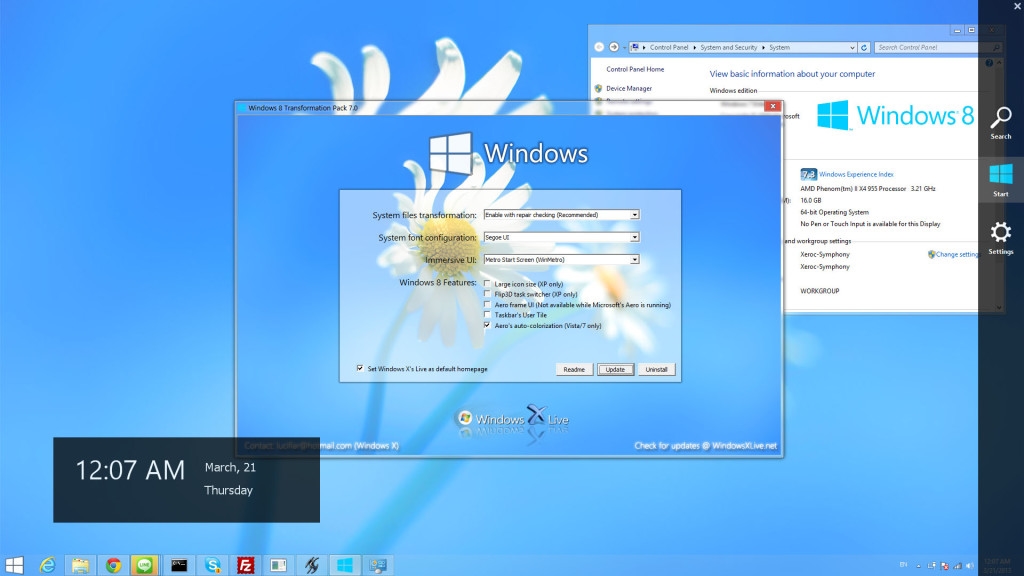Focus the Search Control Panel field
Viewport: 1024px width, 576px height.
(937, 48)
